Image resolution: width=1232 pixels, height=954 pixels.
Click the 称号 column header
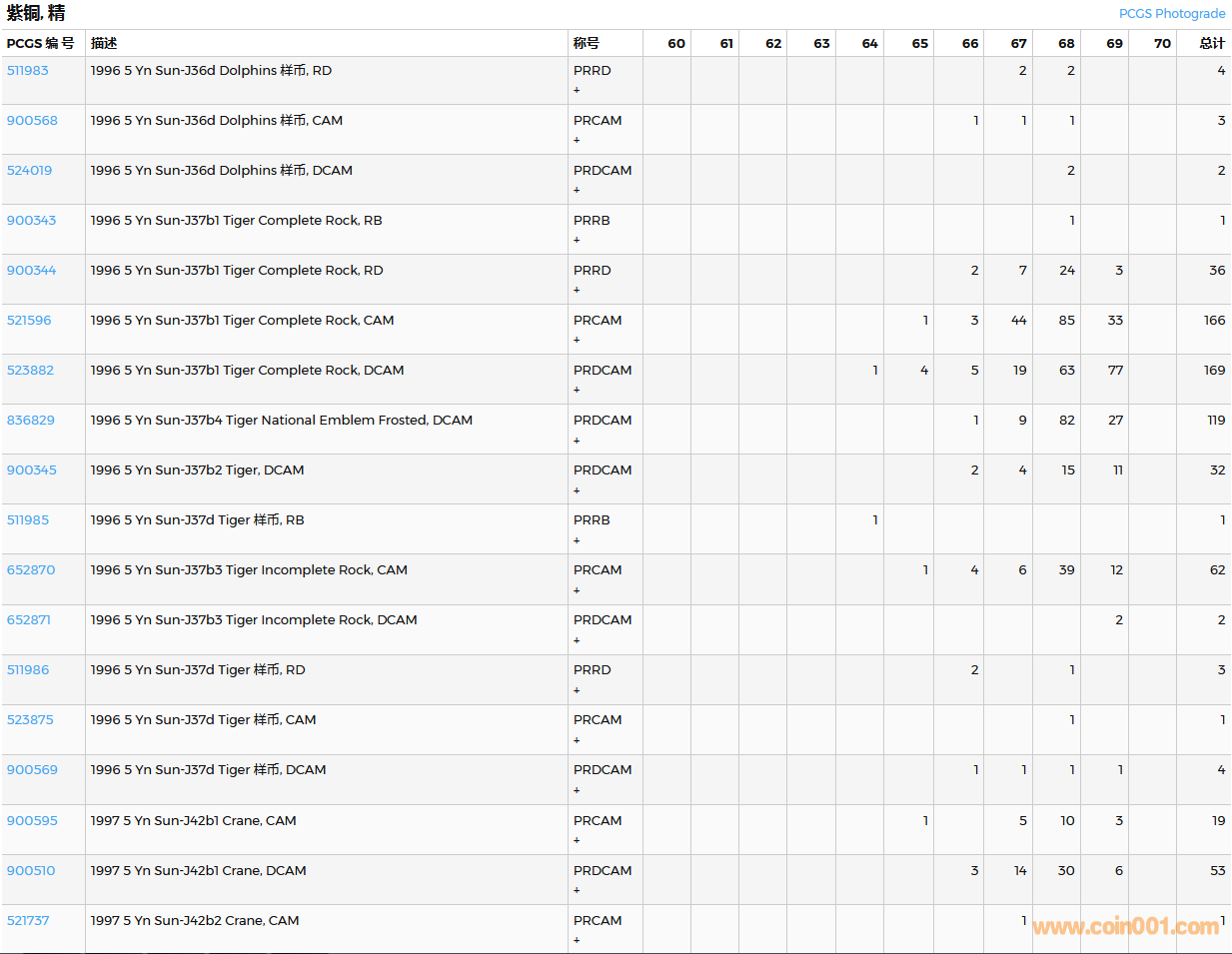[x=587, y=43]
